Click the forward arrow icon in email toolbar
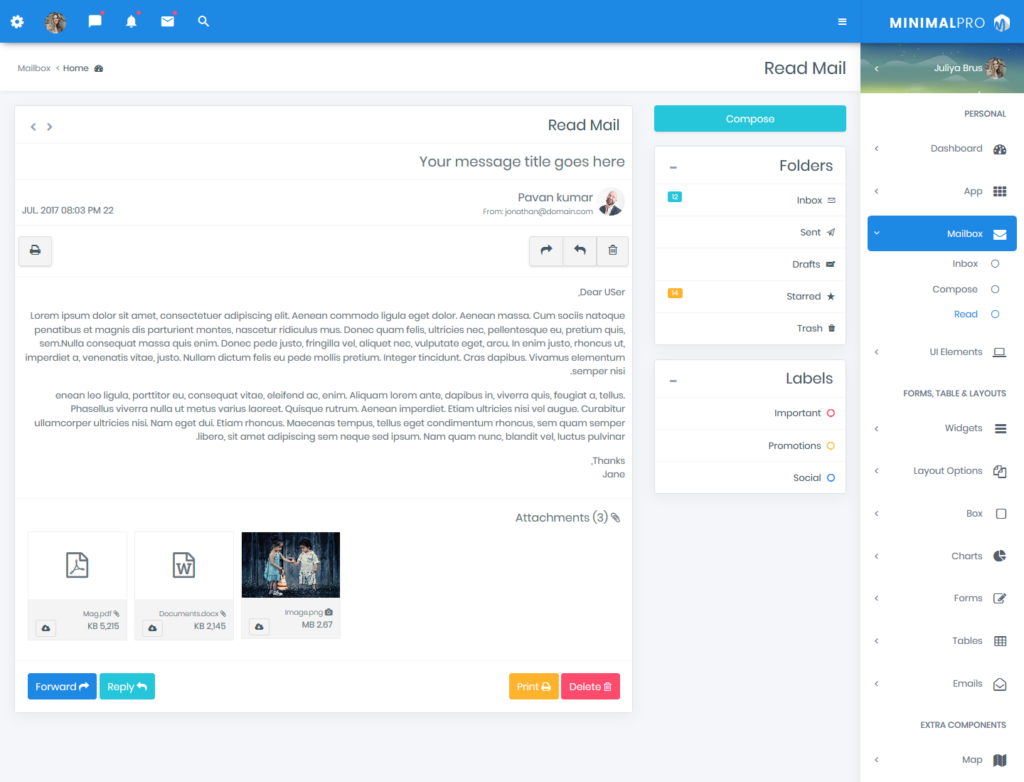 click(546, 251)
